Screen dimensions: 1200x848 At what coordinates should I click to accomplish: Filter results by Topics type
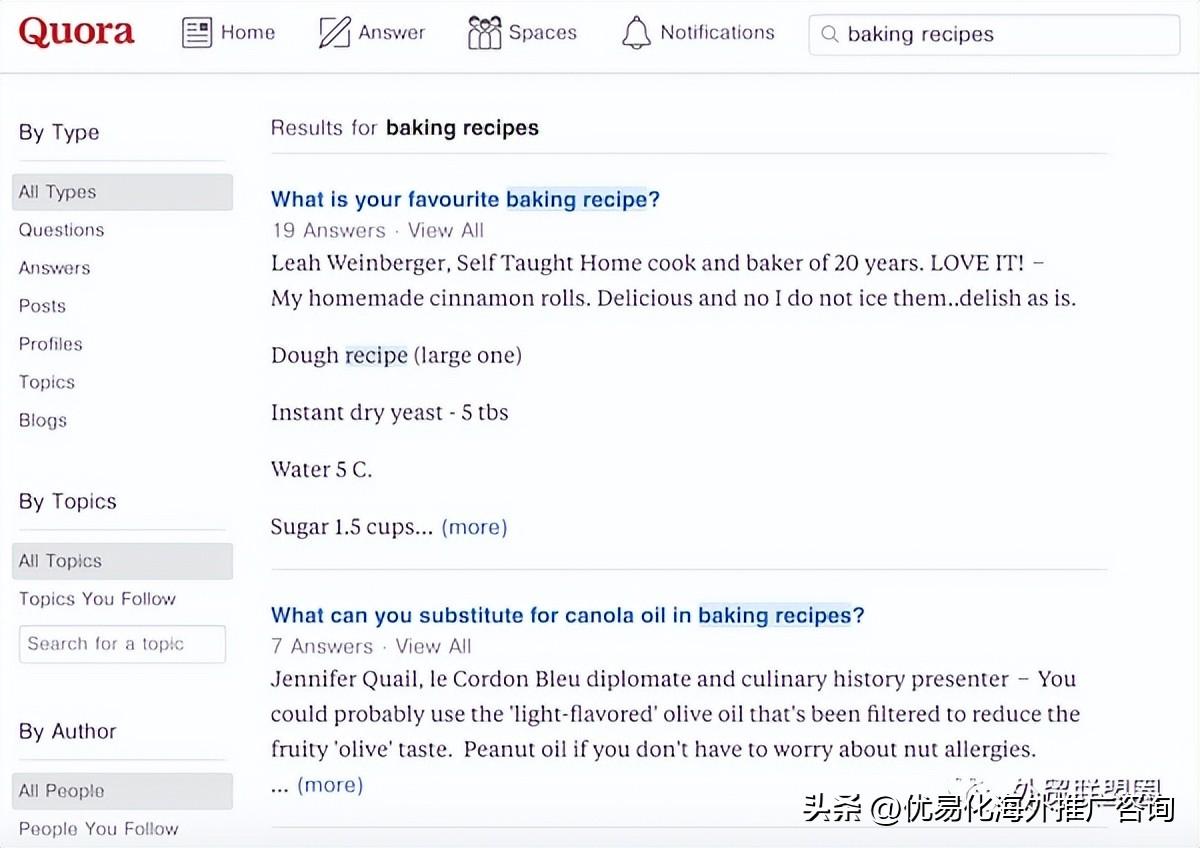coord(46,382)
